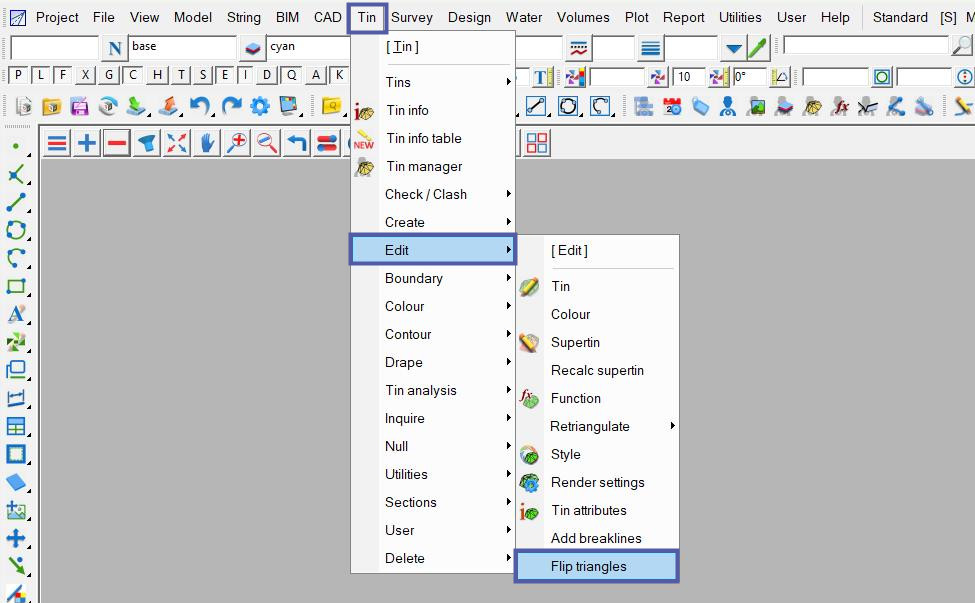Choose Render settings in Edit submenu
This screenshot has width=975, height=603.
598,482
